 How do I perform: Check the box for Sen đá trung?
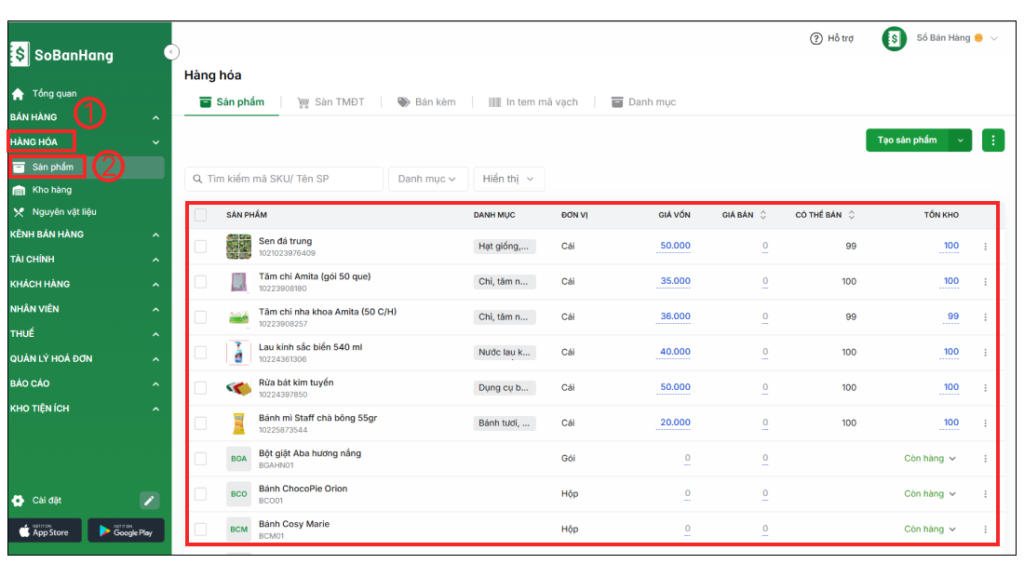click(x=201, y=246)
